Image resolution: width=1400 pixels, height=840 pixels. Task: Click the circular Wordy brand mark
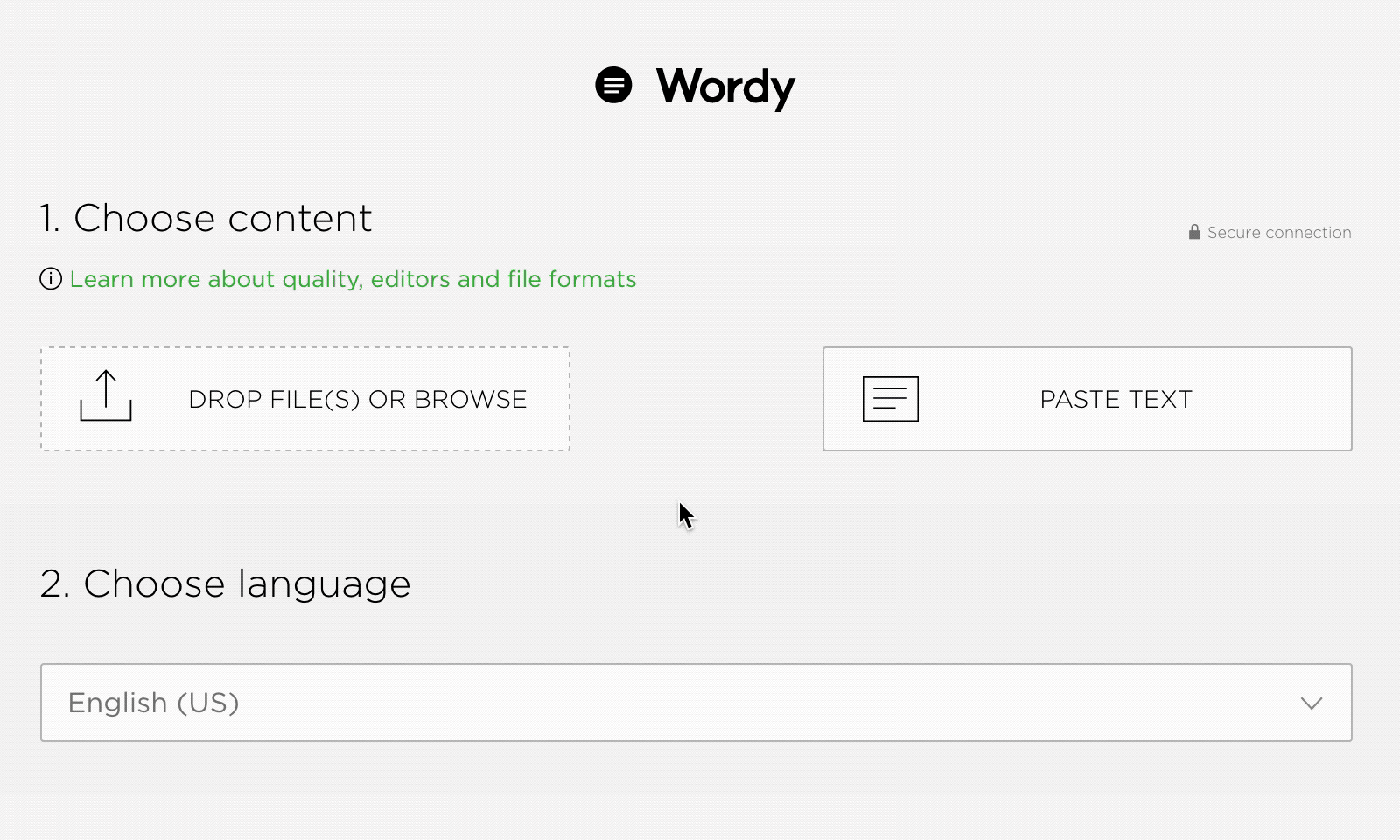(615, 85)
